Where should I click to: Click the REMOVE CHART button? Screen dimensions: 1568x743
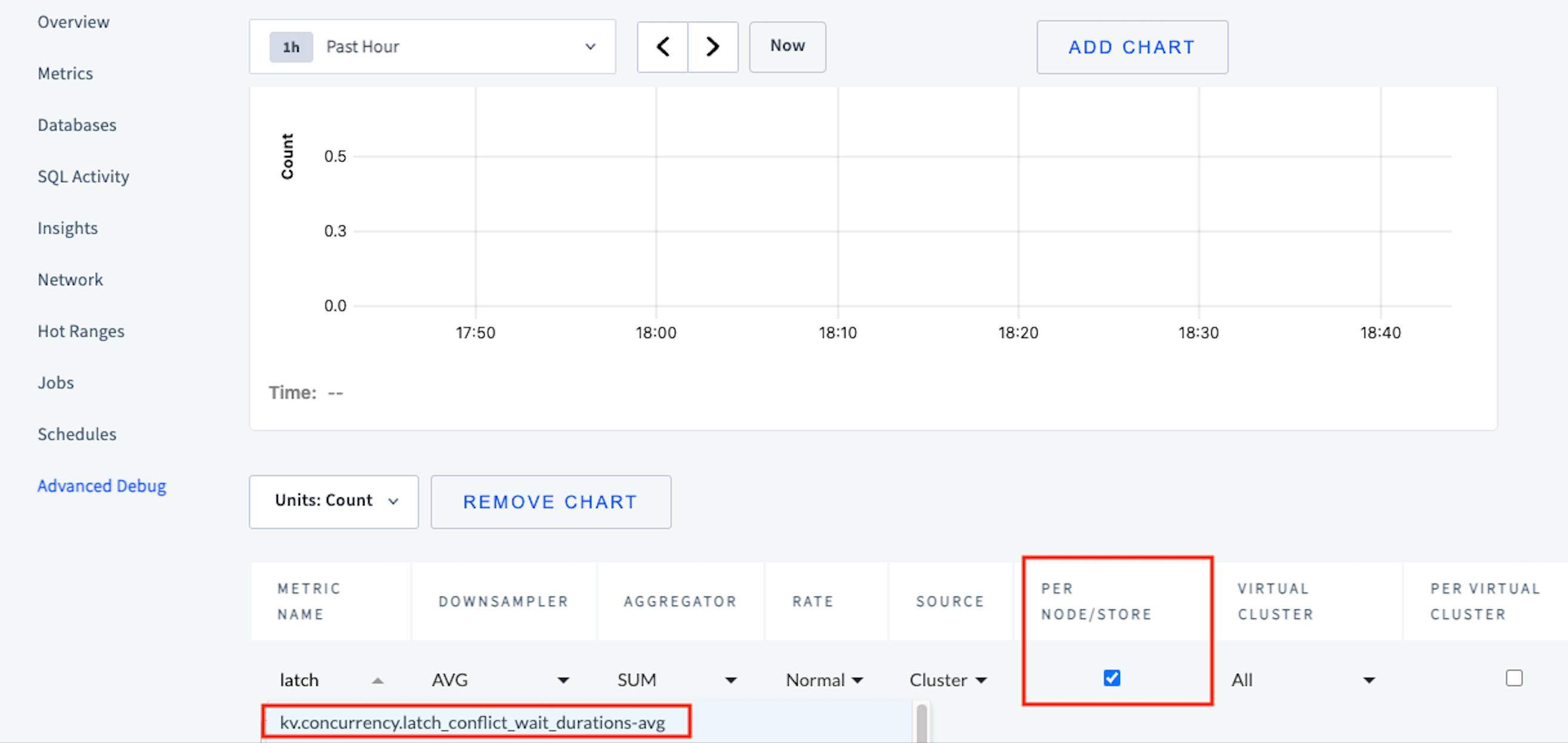[x=550, y=502]
